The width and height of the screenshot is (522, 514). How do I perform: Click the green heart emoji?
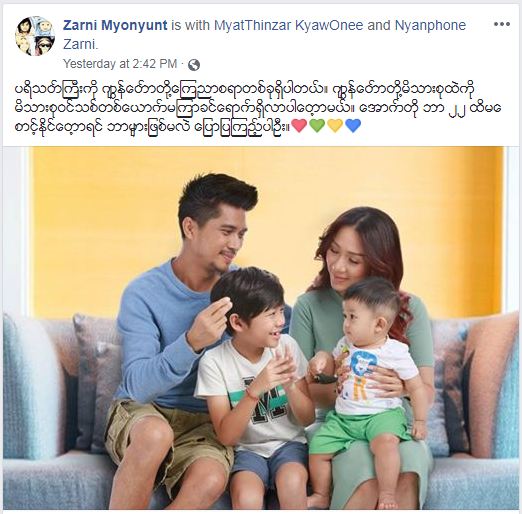(317, 126)
